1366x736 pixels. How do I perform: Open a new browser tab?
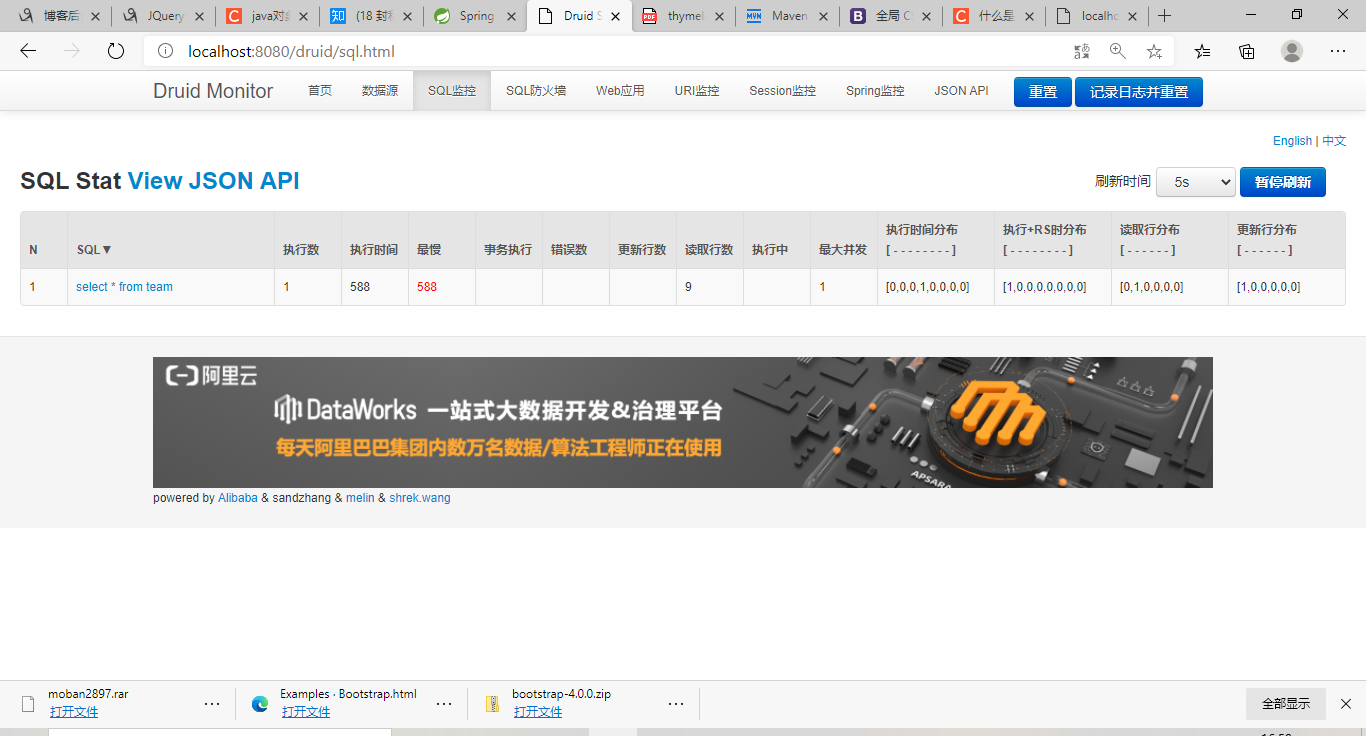point(1164,16)
